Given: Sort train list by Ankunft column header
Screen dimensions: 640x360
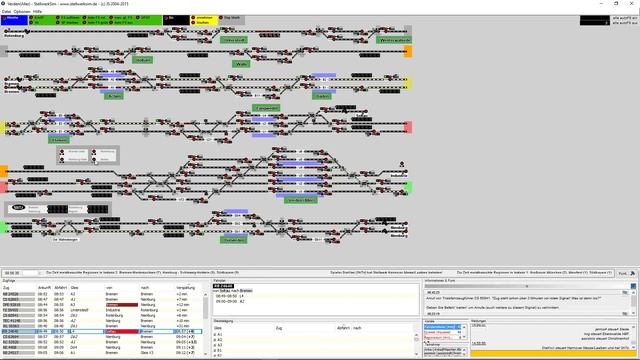Looking at the screenshot, I should [44, 288].
